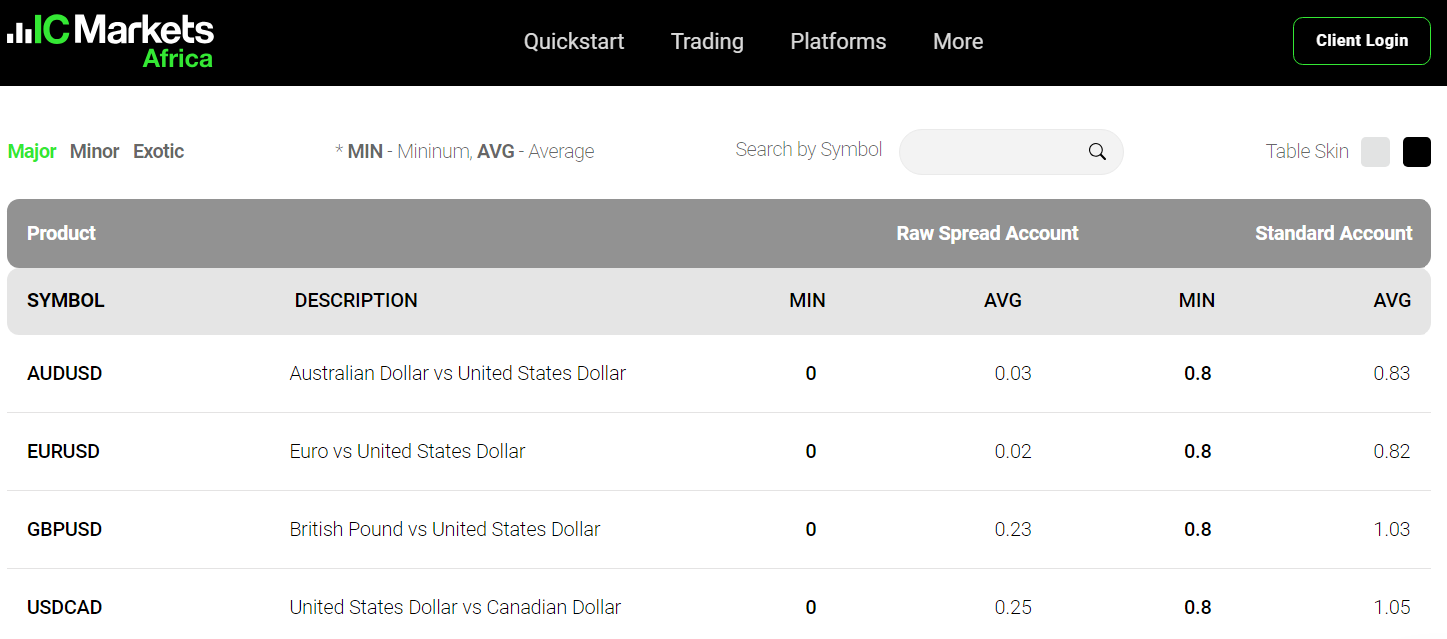Select the light gray table skin
Viewport: 1447px width, 639px height.
pyautogui.click(x=1375, y=152)
